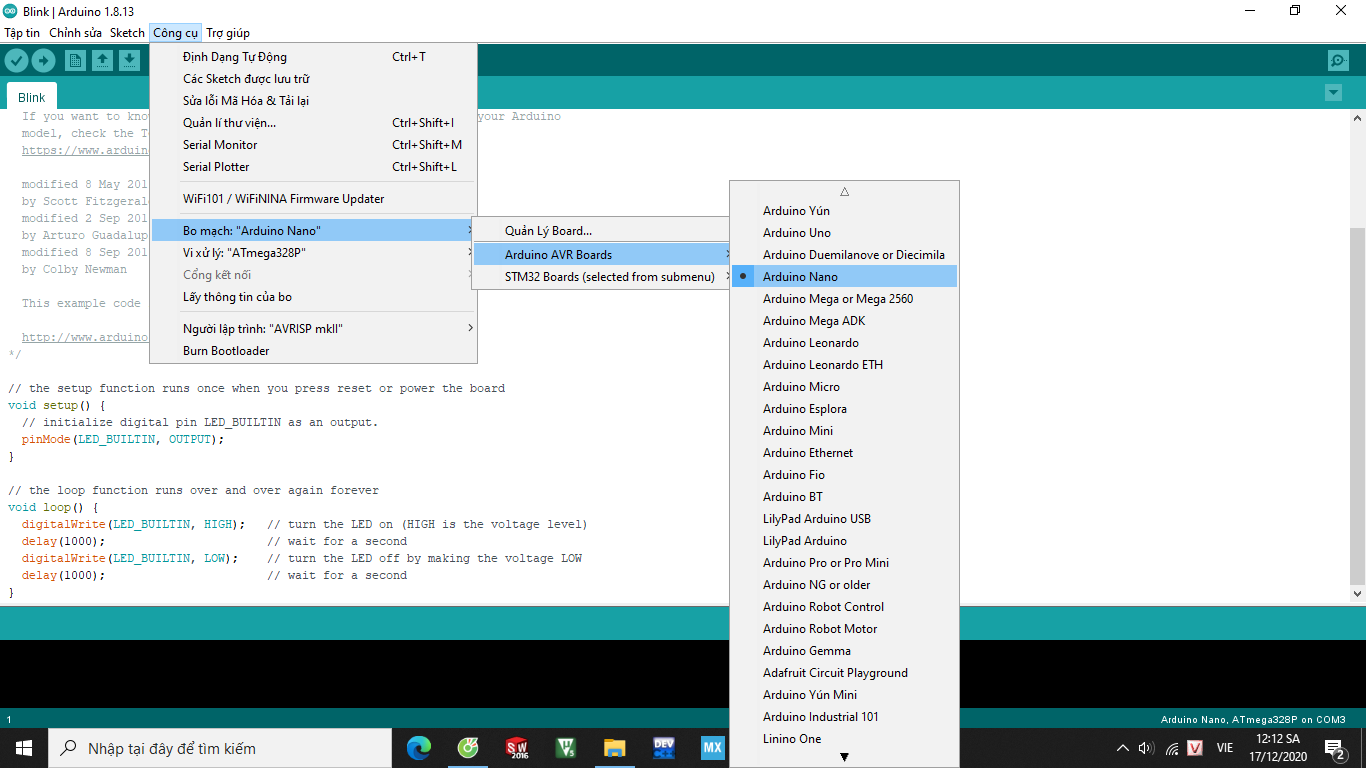Click the New sketch icon
The height and width of the screenshot is (768, 1366).
(x=75, y=61)
